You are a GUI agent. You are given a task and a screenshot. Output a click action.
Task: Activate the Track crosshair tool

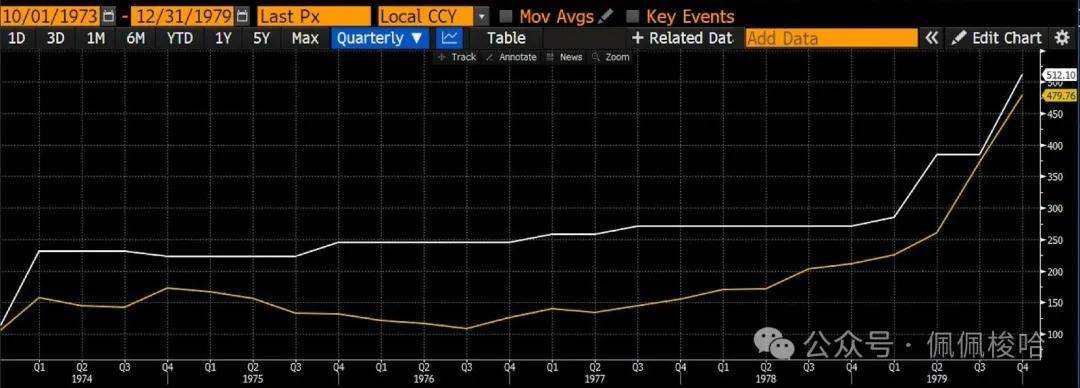(457, 57)
